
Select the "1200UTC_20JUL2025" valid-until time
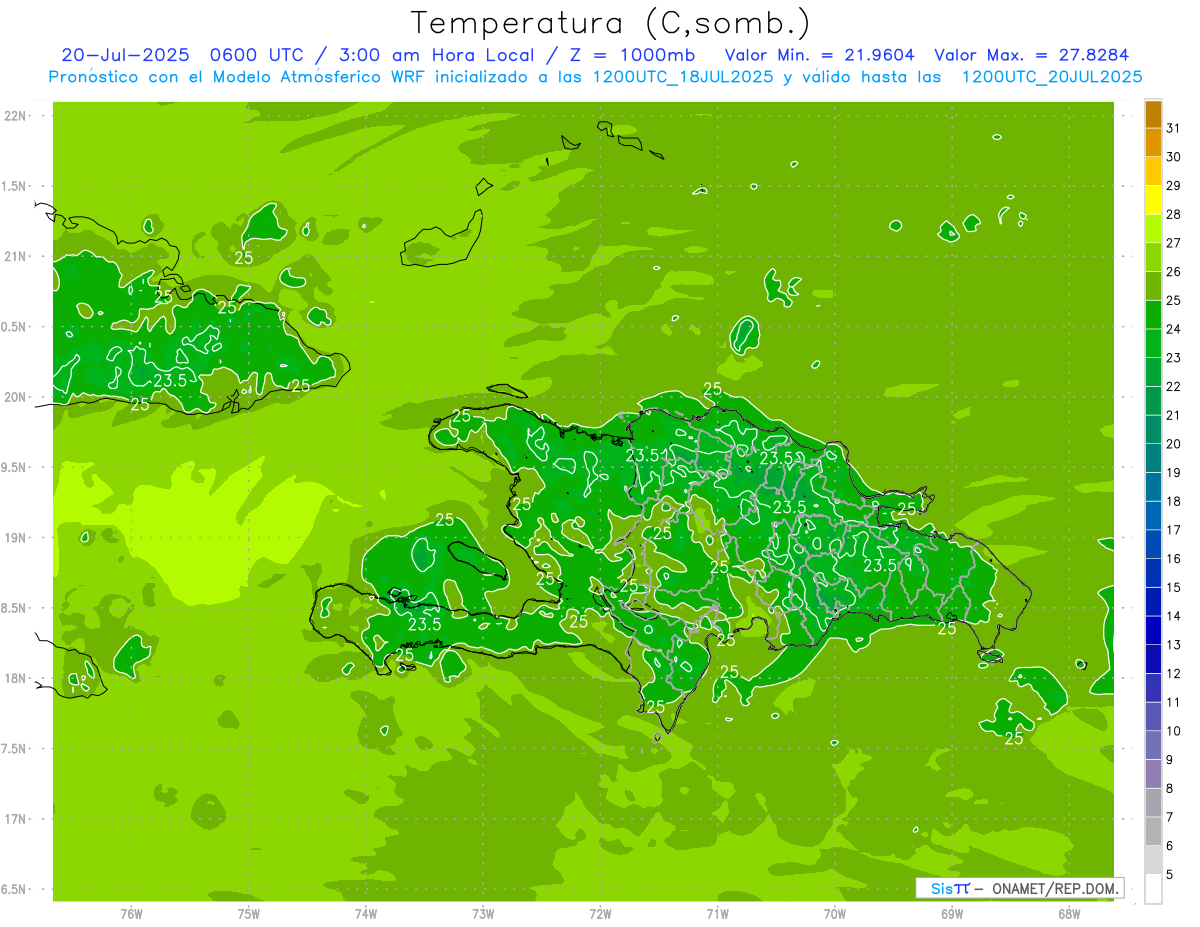click(x=1051, y=77)
